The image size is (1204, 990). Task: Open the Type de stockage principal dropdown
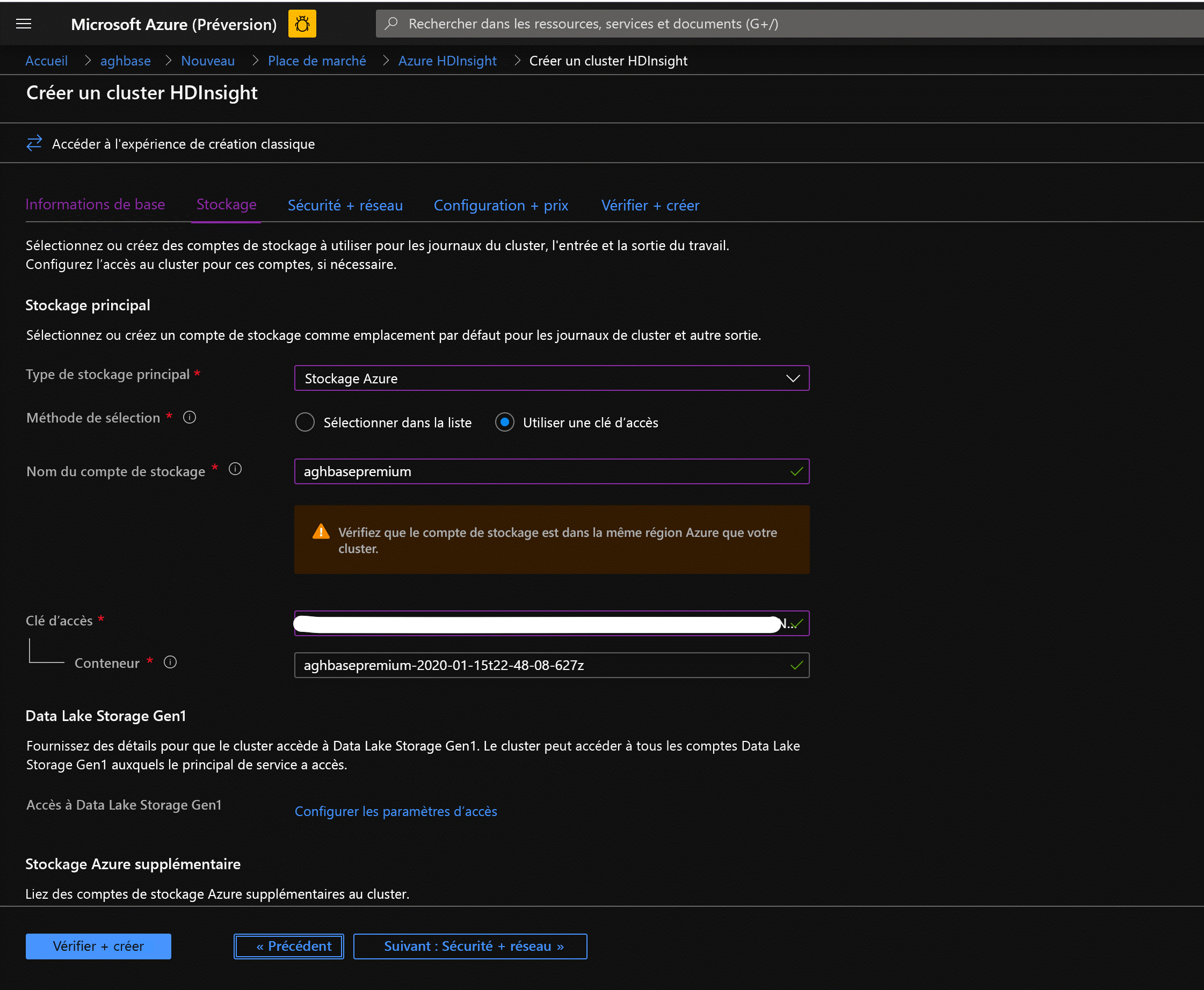(x=552, y=378)
